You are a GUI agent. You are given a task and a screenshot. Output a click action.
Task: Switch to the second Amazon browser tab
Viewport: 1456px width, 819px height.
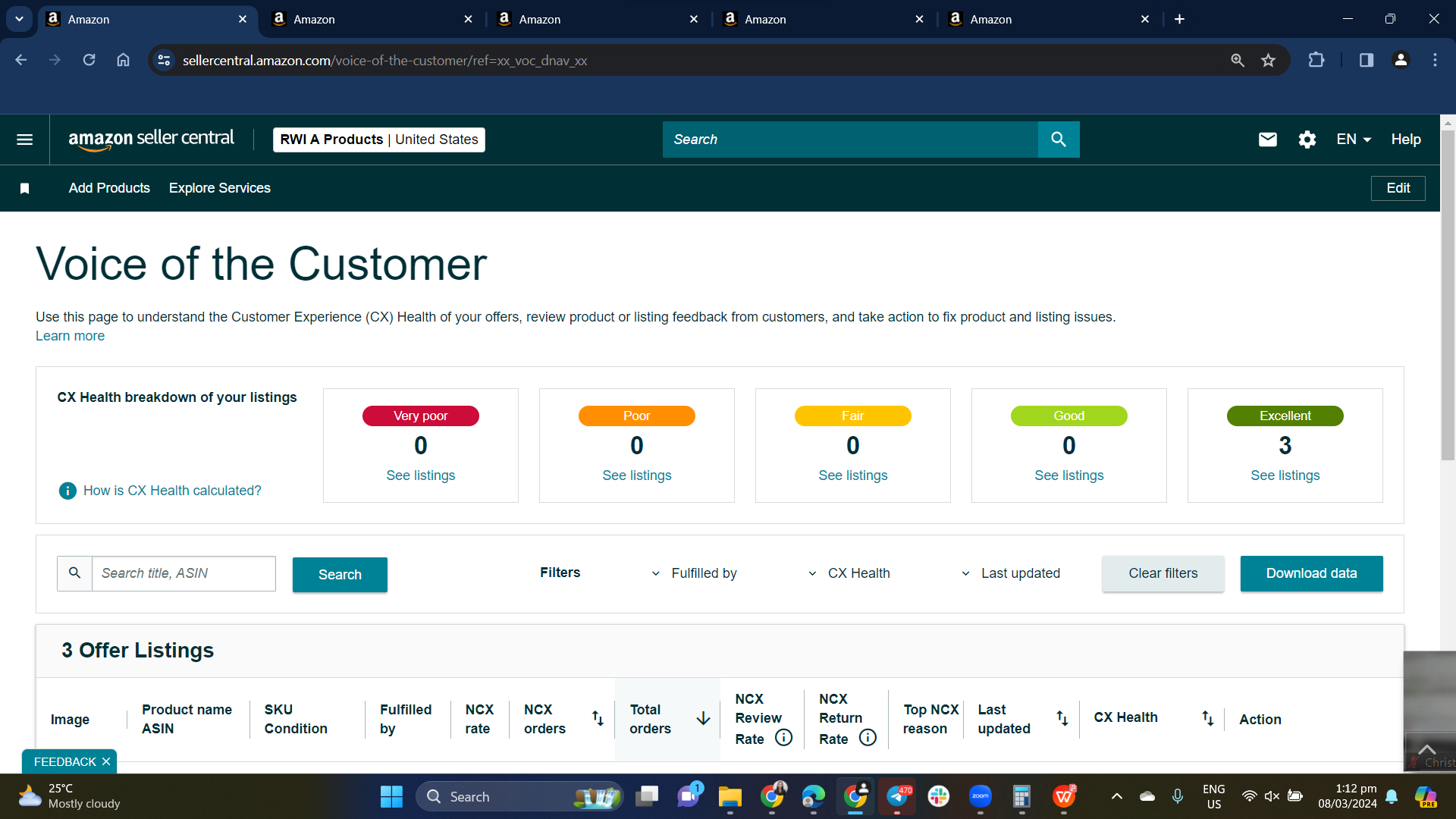click(x=370, y=19)
